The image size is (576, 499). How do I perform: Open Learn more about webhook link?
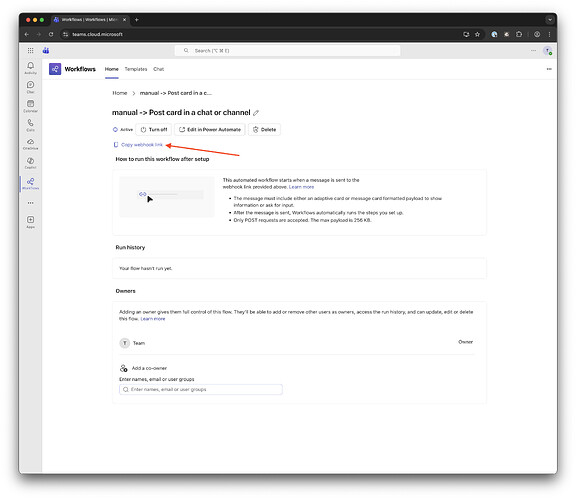301,187
